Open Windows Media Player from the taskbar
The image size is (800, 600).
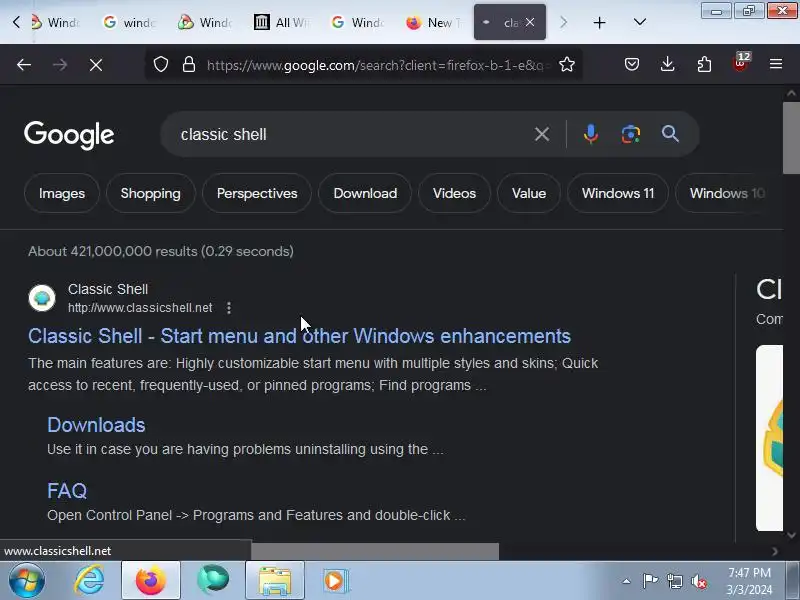click(x=336, y=581)
